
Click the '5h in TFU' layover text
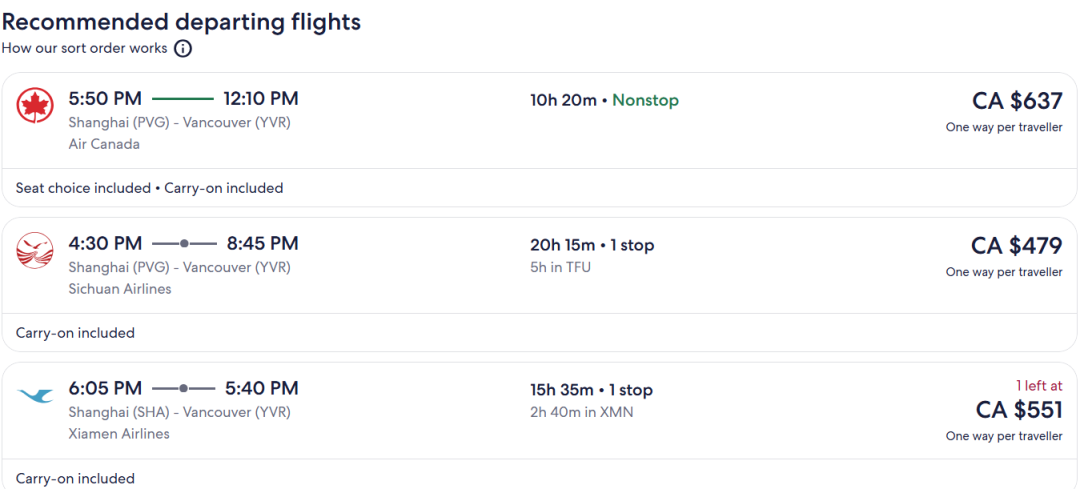tap(560, 267)
